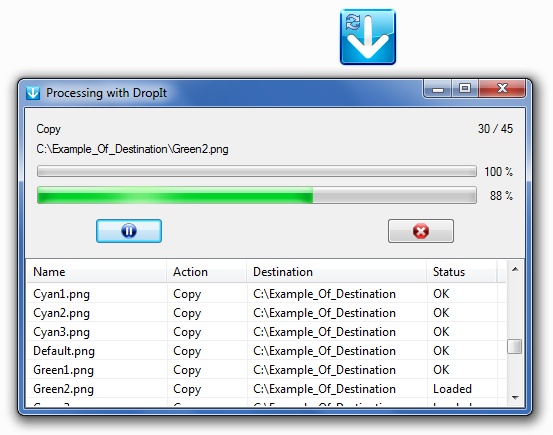Click the DropIt title bar icon
This screenshot has width=553, height=435.
point(33,93)
